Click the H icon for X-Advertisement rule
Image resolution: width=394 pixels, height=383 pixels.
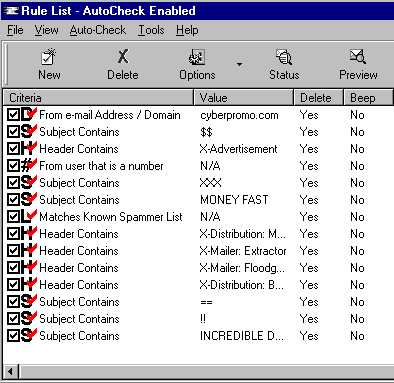(28, 149)
